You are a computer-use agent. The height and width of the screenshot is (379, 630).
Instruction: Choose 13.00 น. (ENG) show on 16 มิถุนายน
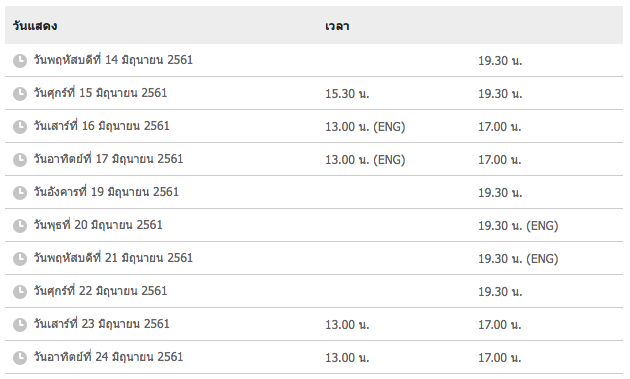click(365, 127)
